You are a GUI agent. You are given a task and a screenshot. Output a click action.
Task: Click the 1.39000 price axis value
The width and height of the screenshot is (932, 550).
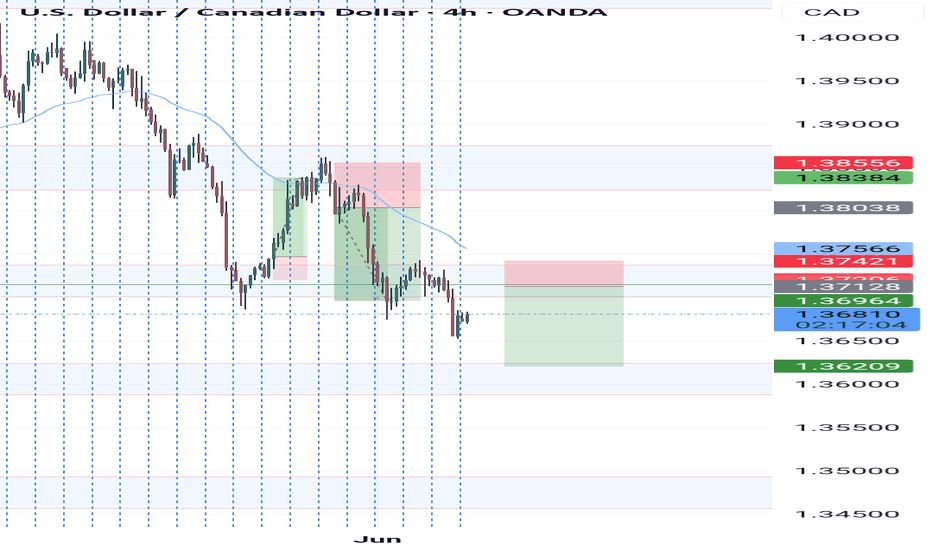coord(847,124)
